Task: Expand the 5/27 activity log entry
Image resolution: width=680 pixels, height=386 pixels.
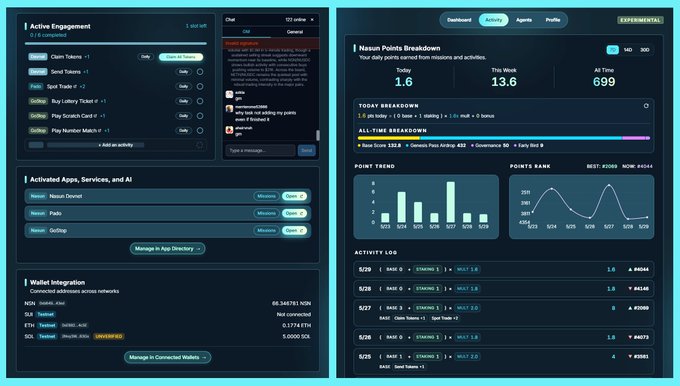Action: tap(503, 313)
